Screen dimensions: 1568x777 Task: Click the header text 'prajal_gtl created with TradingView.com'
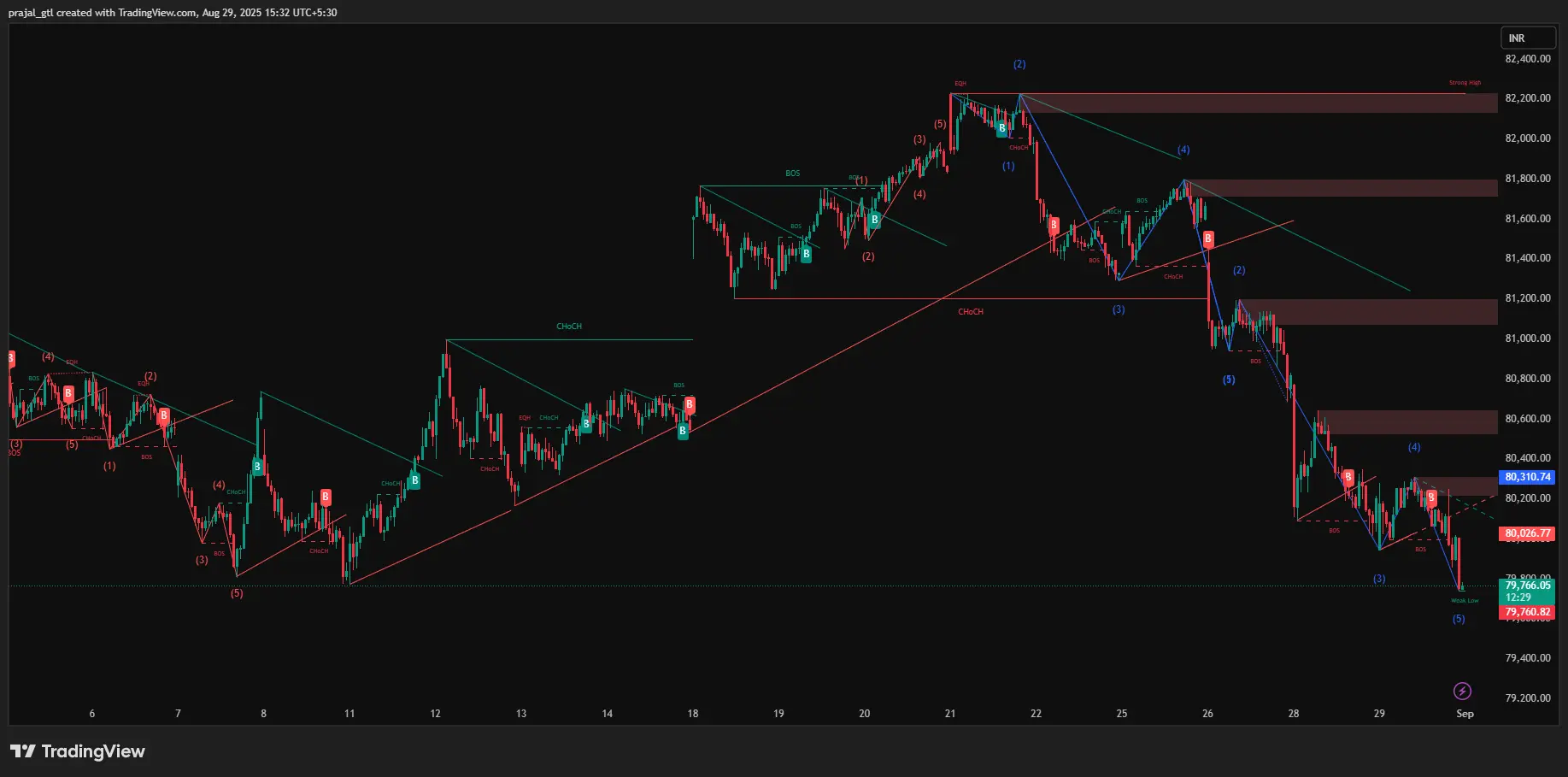103,13
